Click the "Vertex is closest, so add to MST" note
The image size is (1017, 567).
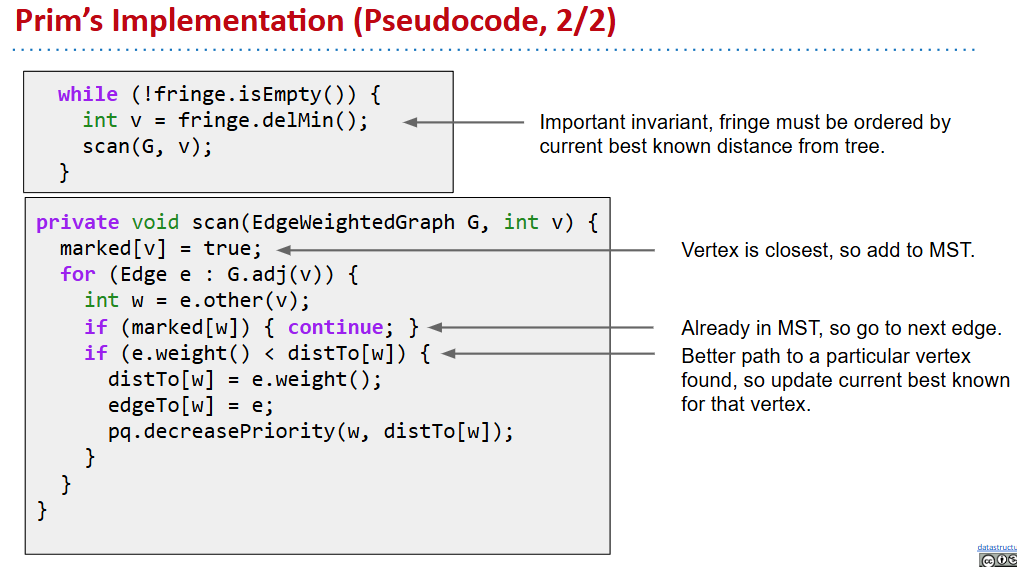[827, 250]
